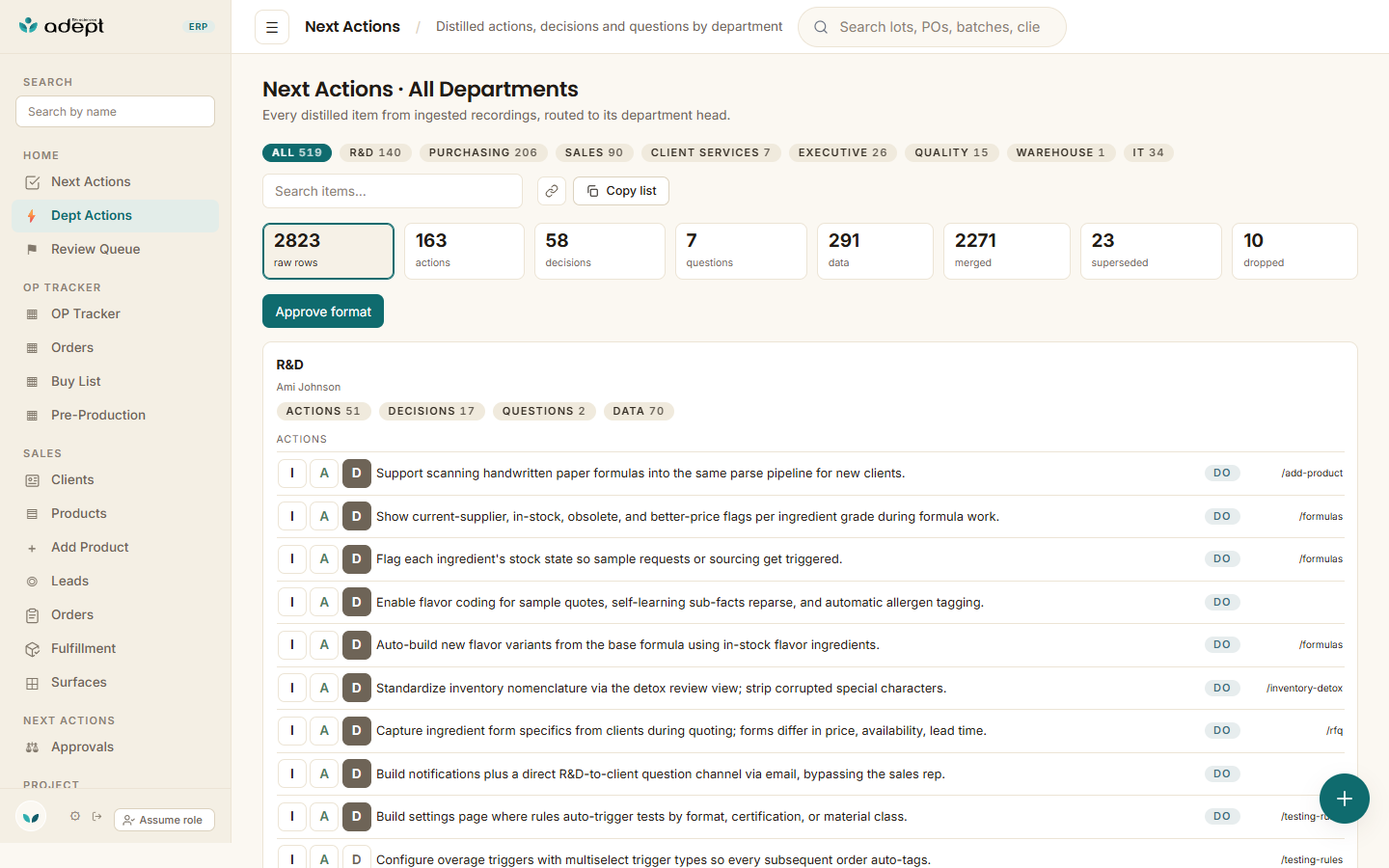Click the Add Product plus icon
This screenshot has height=868, width=1389.
click(33, 548)
